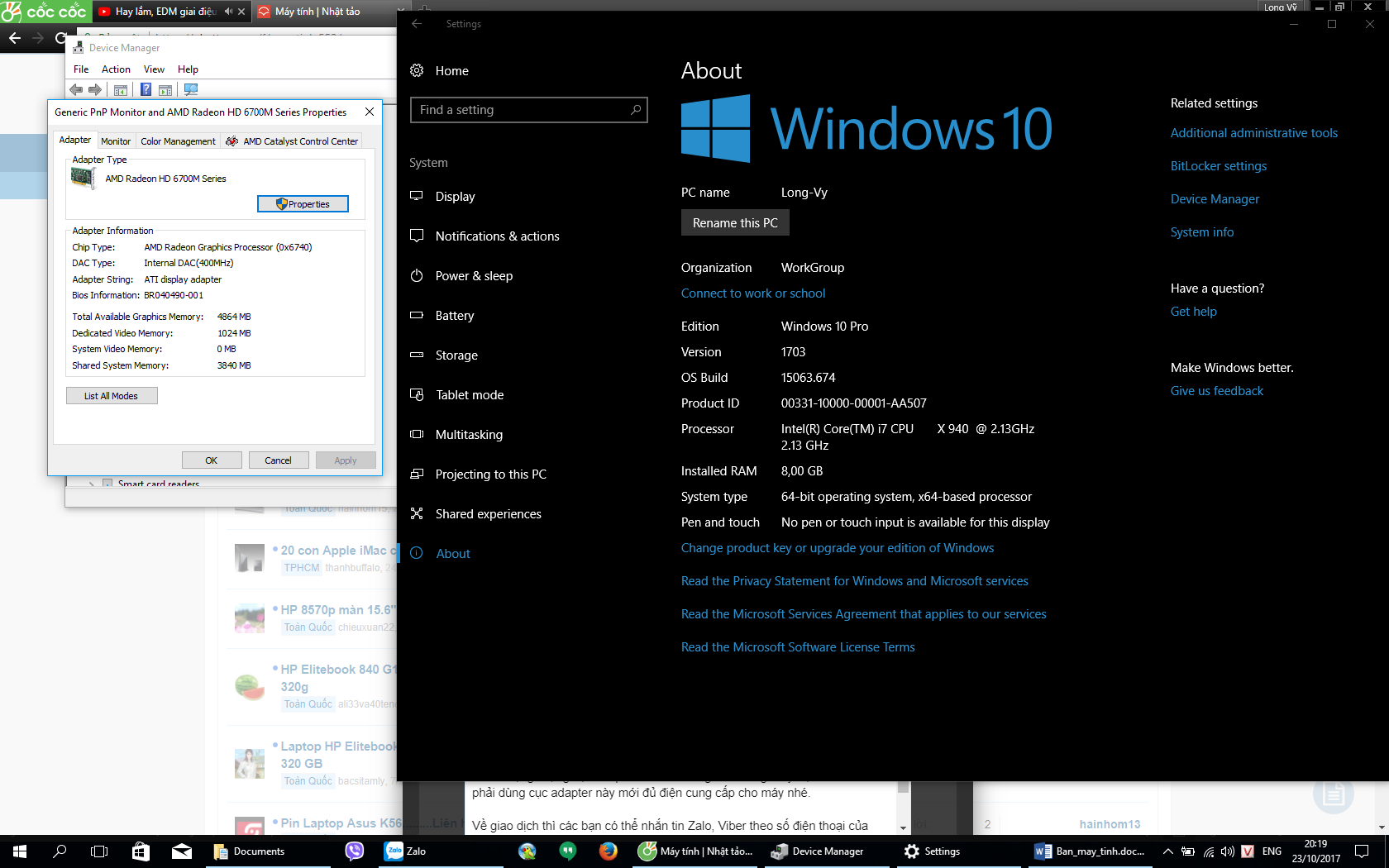Open the Privacy Statement link
The width and height of the screenshot is (1389, 868).
(855, 581)
